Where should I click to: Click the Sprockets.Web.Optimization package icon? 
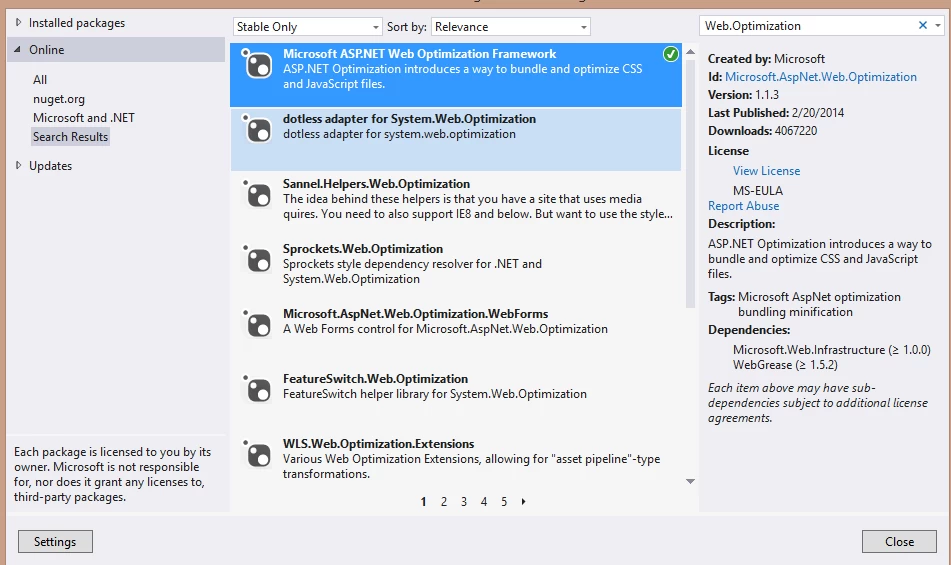click(257, 258)
